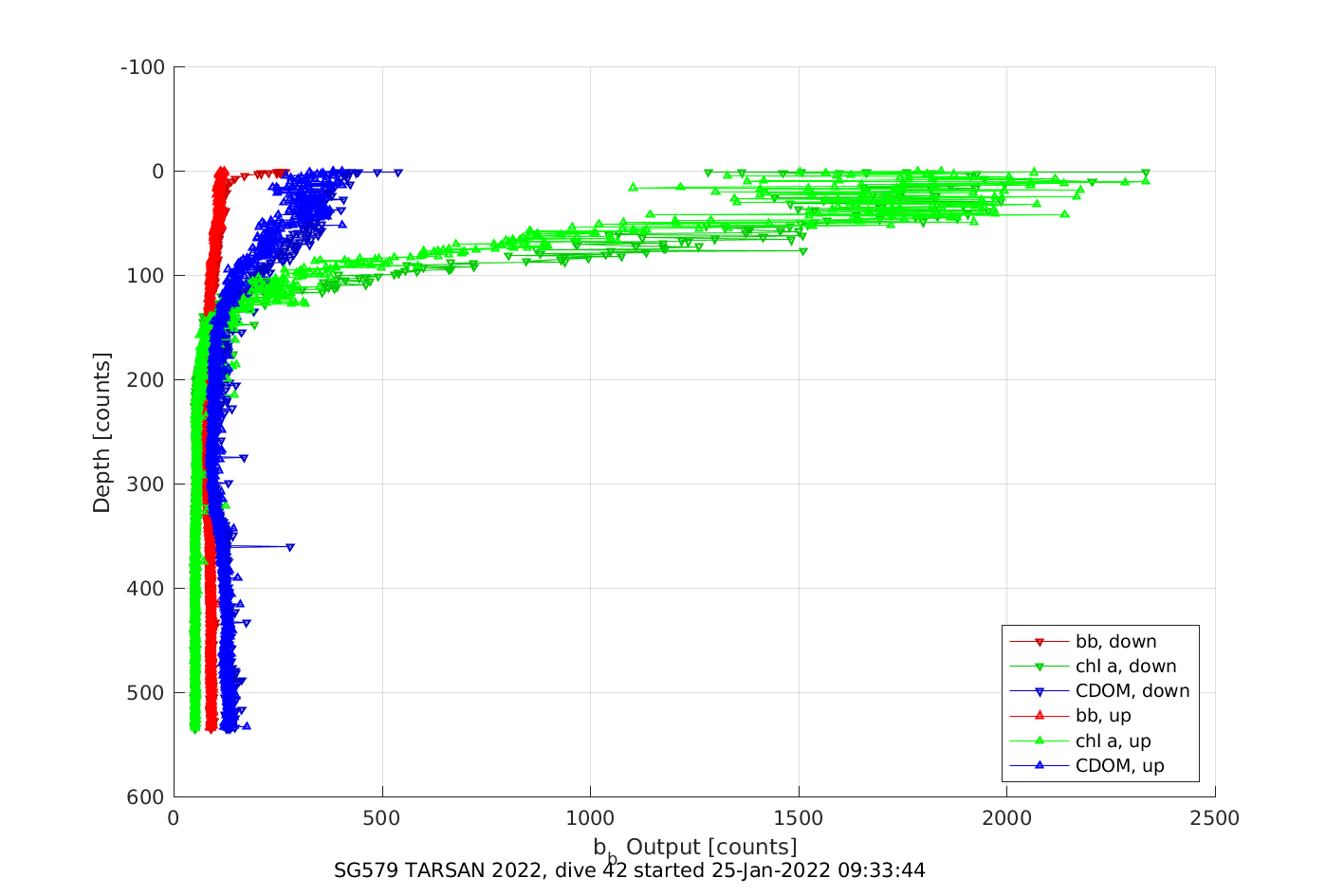The height and width of the screenshot is (896, 1344).
Task: Click the y-axis tick label 600
Action: tap(147, 797)
